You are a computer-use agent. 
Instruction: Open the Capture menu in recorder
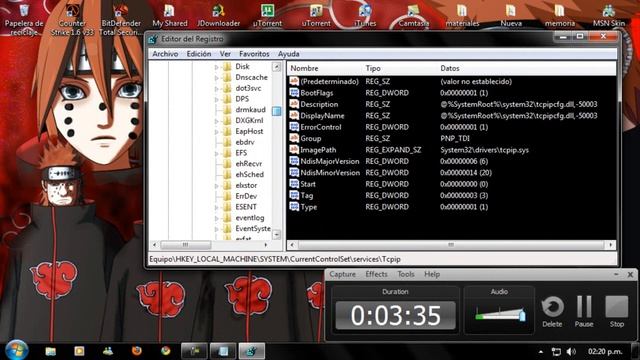pyautogui.click(x=342, y=274)
